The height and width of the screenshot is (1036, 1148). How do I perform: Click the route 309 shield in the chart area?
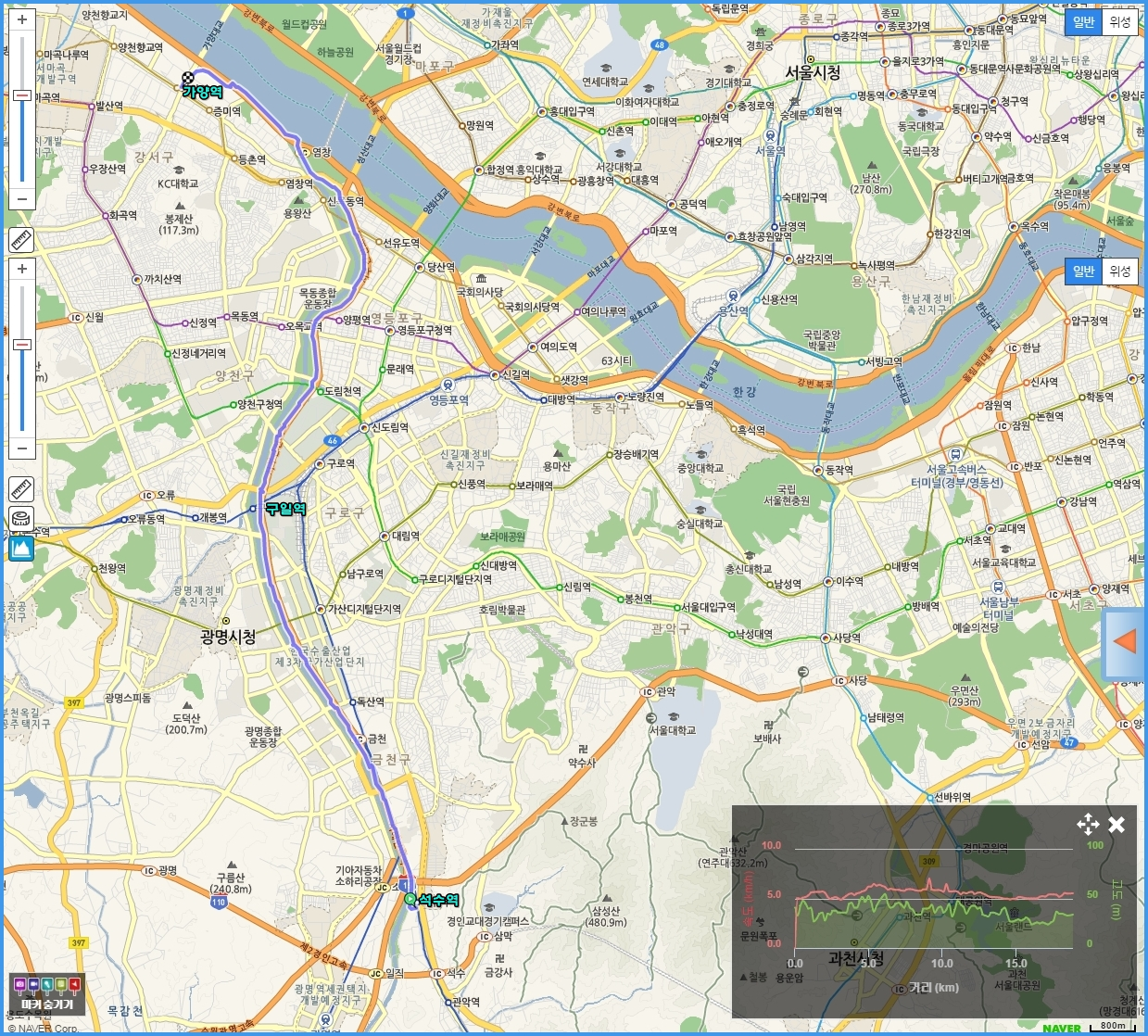point(928,862)
